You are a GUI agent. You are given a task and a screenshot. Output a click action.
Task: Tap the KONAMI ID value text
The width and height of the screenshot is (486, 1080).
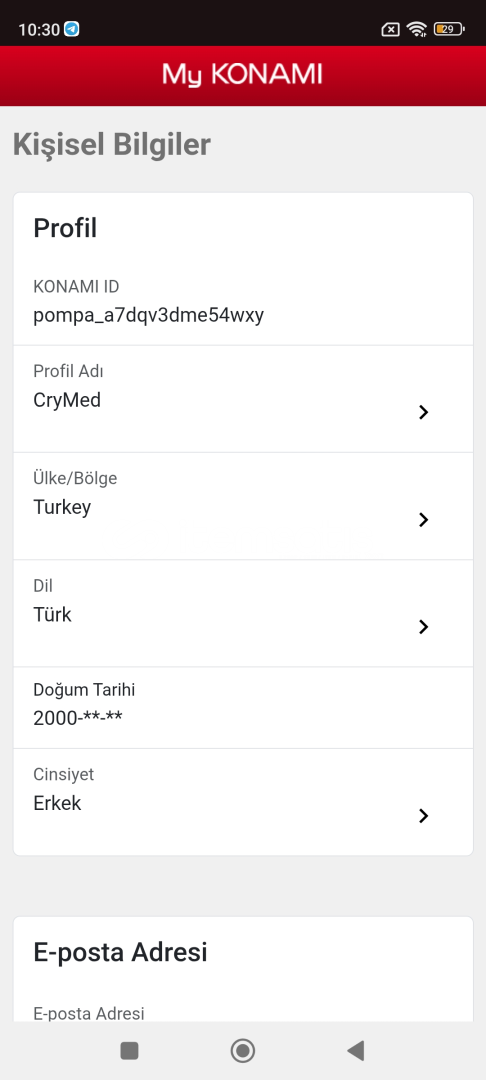point(149,315)
